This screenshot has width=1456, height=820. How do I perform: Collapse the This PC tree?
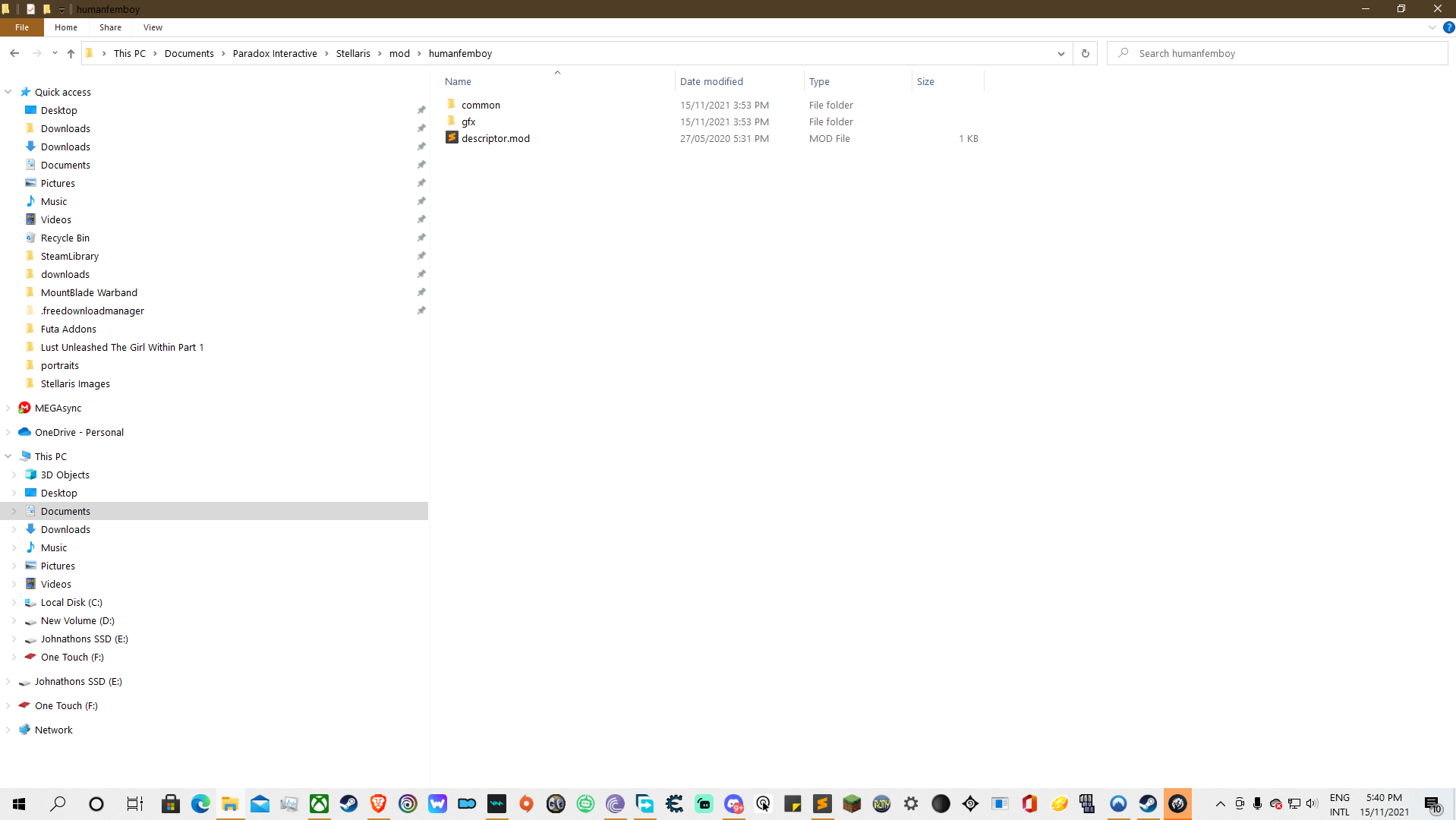tap(8, 456)
